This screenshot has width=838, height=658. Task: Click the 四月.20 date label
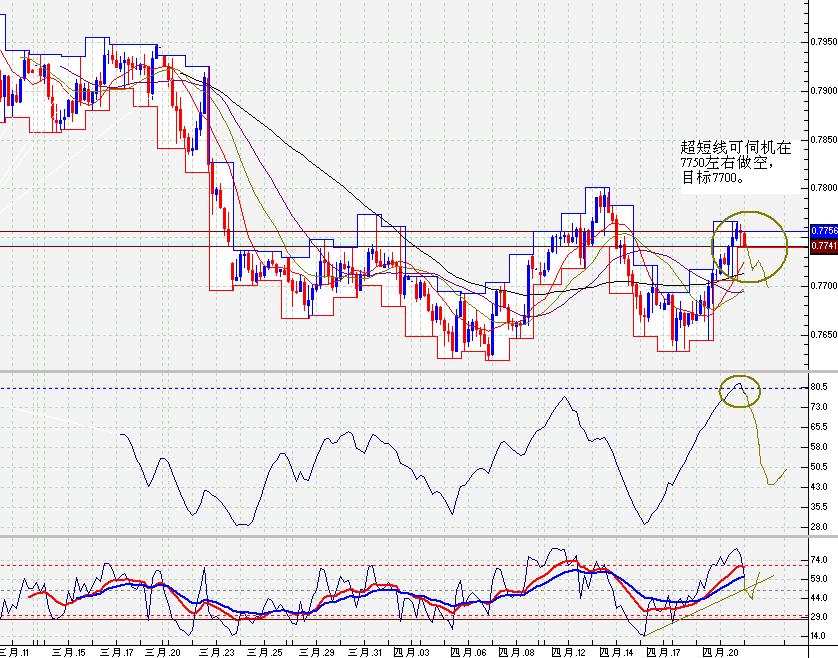(x=719, y=652)
